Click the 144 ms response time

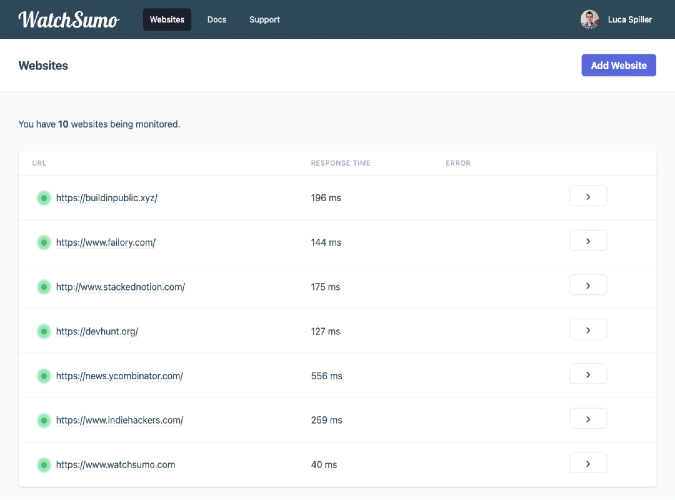326,242
